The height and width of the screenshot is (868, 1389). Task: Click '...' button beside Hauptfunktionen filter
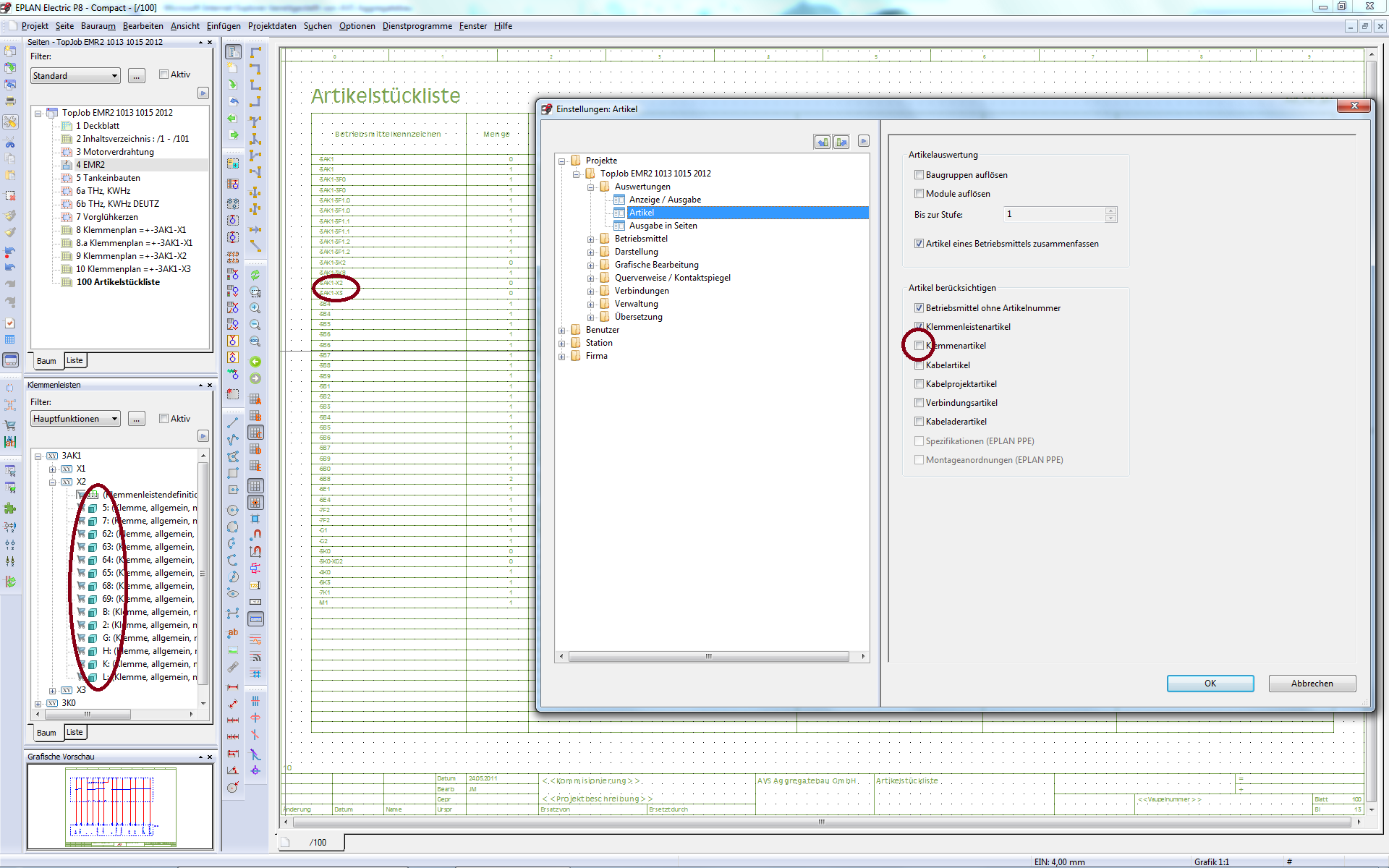137,419
